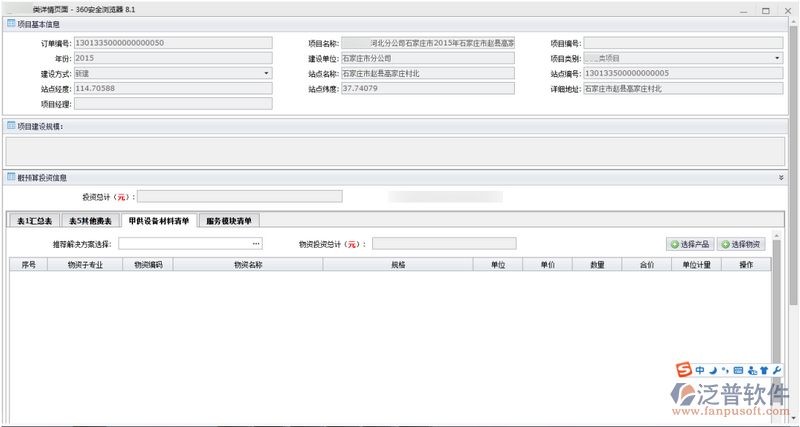Click 单位 column header
The width and height of the screenshot is (800, 427).
[498, 264]
